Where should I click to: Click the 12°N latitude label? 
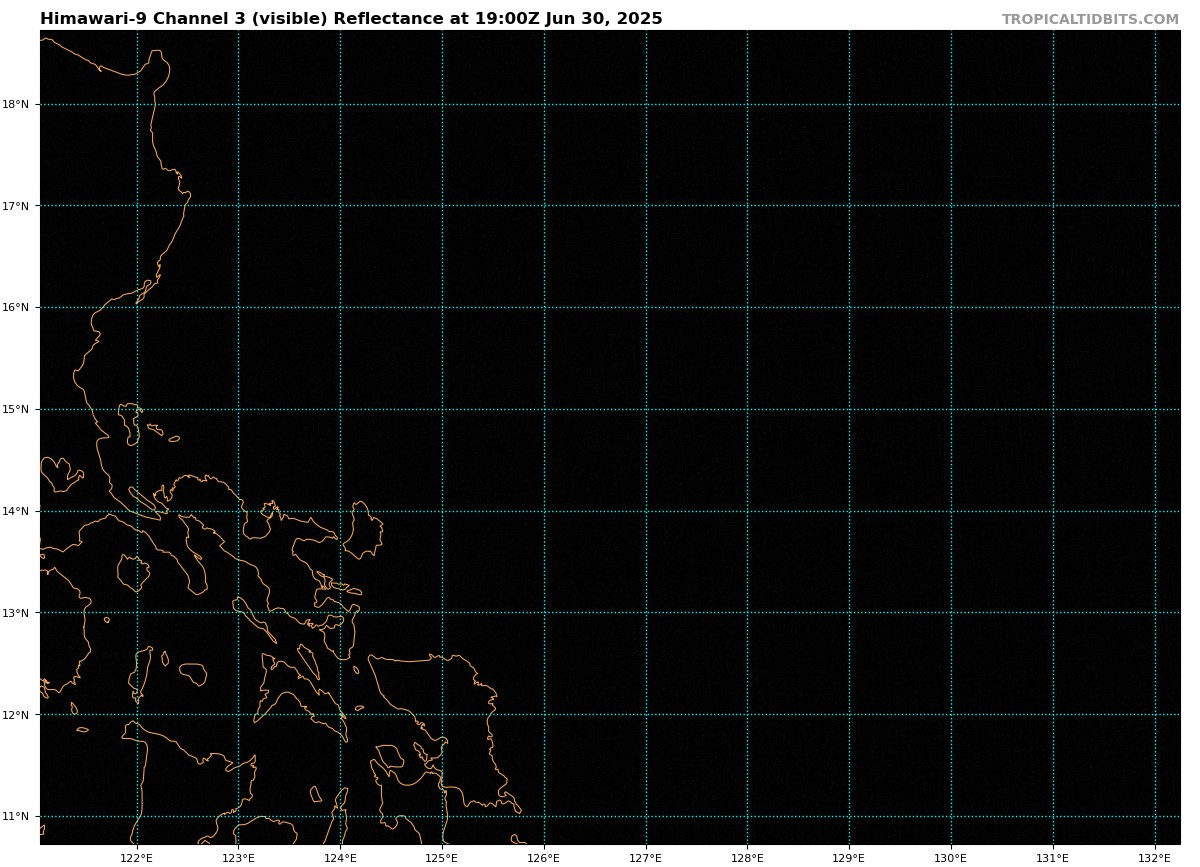coord(16,715)
